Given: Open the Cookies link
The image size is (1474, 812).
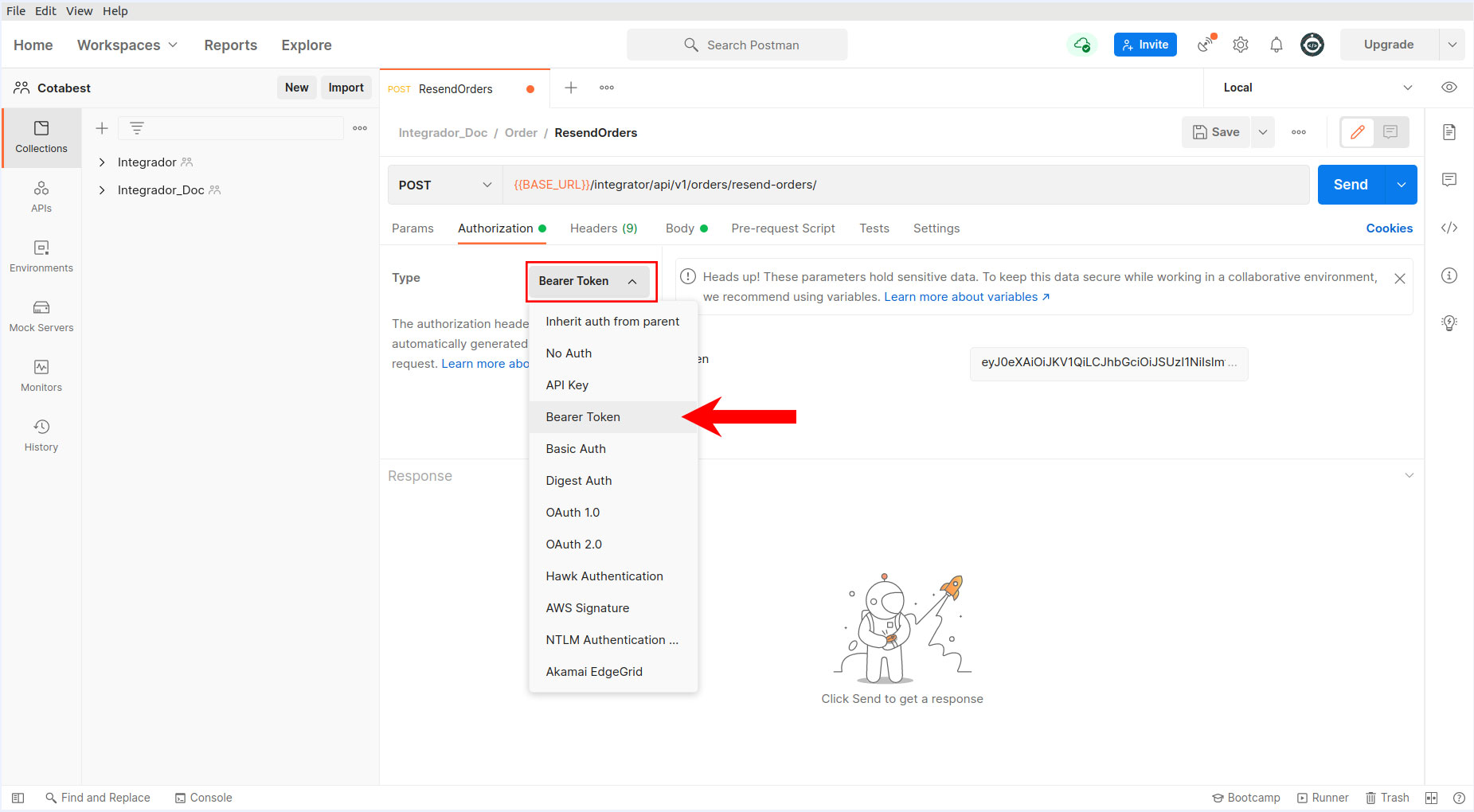Looking at the screenshot, I should pyautogui.click(x=1390, y=228).
